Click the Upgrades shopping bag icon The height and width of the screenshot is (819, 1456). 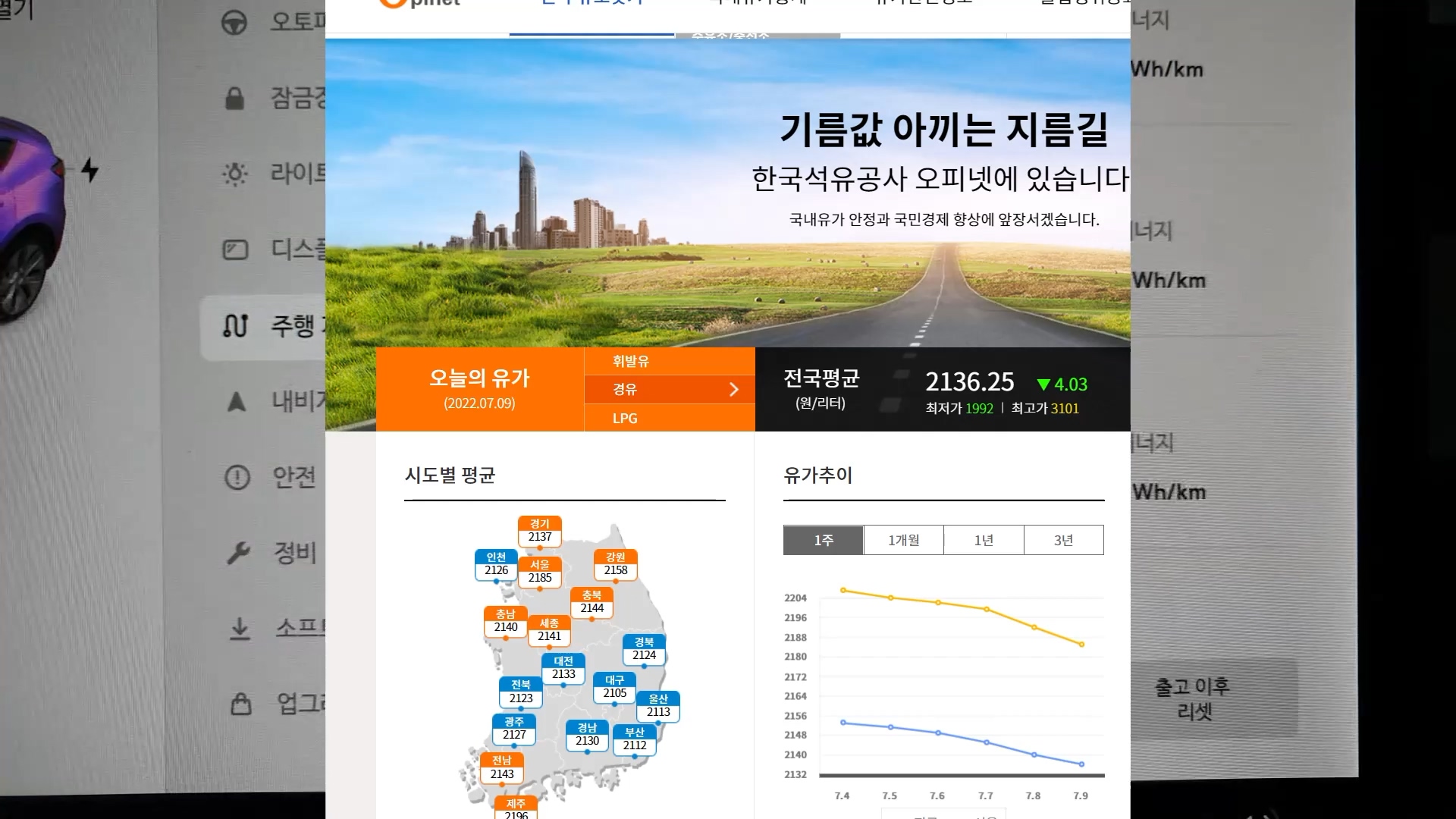(241, 704)
